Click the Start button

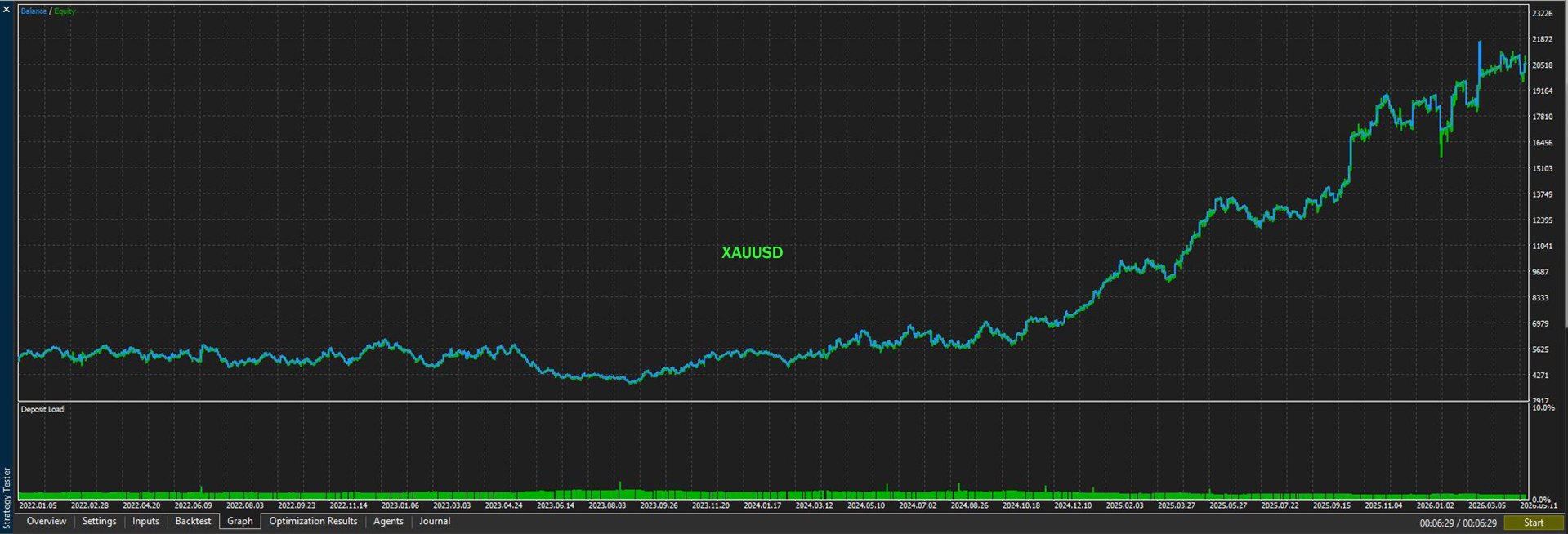[x=1534, y=523]
